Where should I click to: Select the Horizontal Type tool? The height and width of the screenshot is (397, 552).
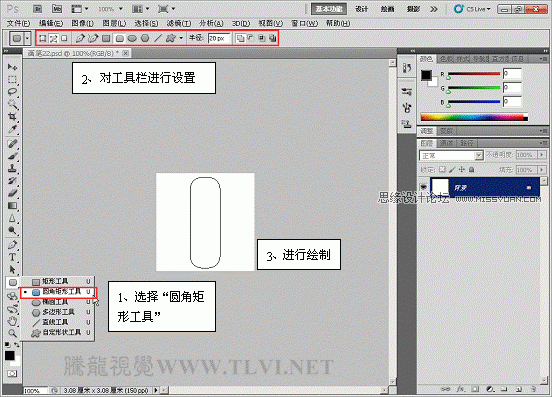(x=12, y=257)
